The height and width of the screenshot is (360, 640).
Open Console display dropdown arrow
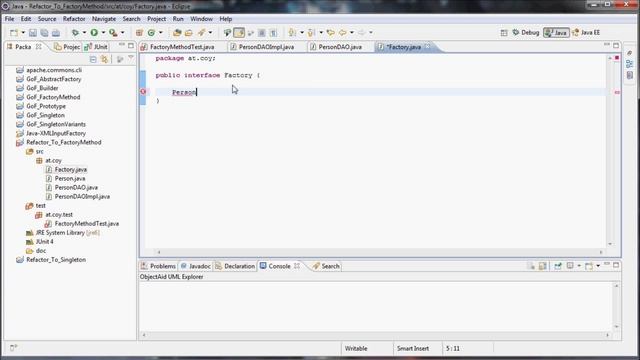579,266
